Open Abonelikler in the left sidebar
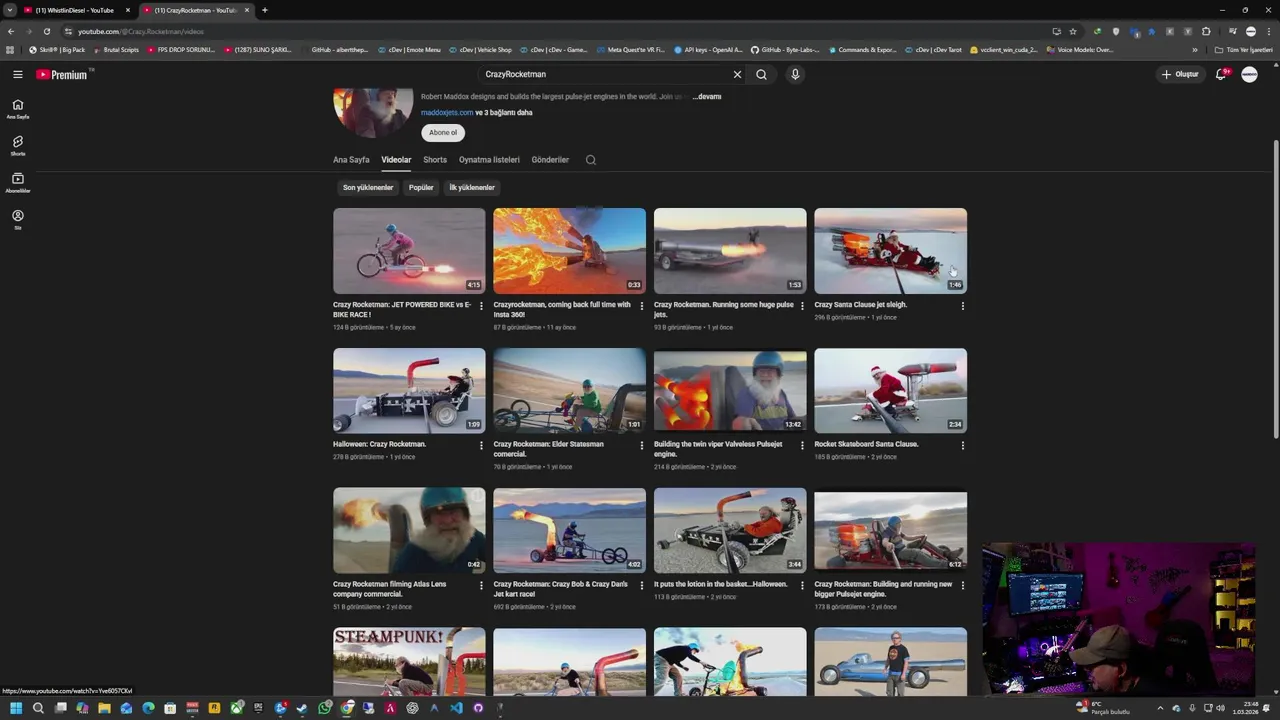This screenshot has height=720, width=1280. pyautogui.click(x=18, y=183)
